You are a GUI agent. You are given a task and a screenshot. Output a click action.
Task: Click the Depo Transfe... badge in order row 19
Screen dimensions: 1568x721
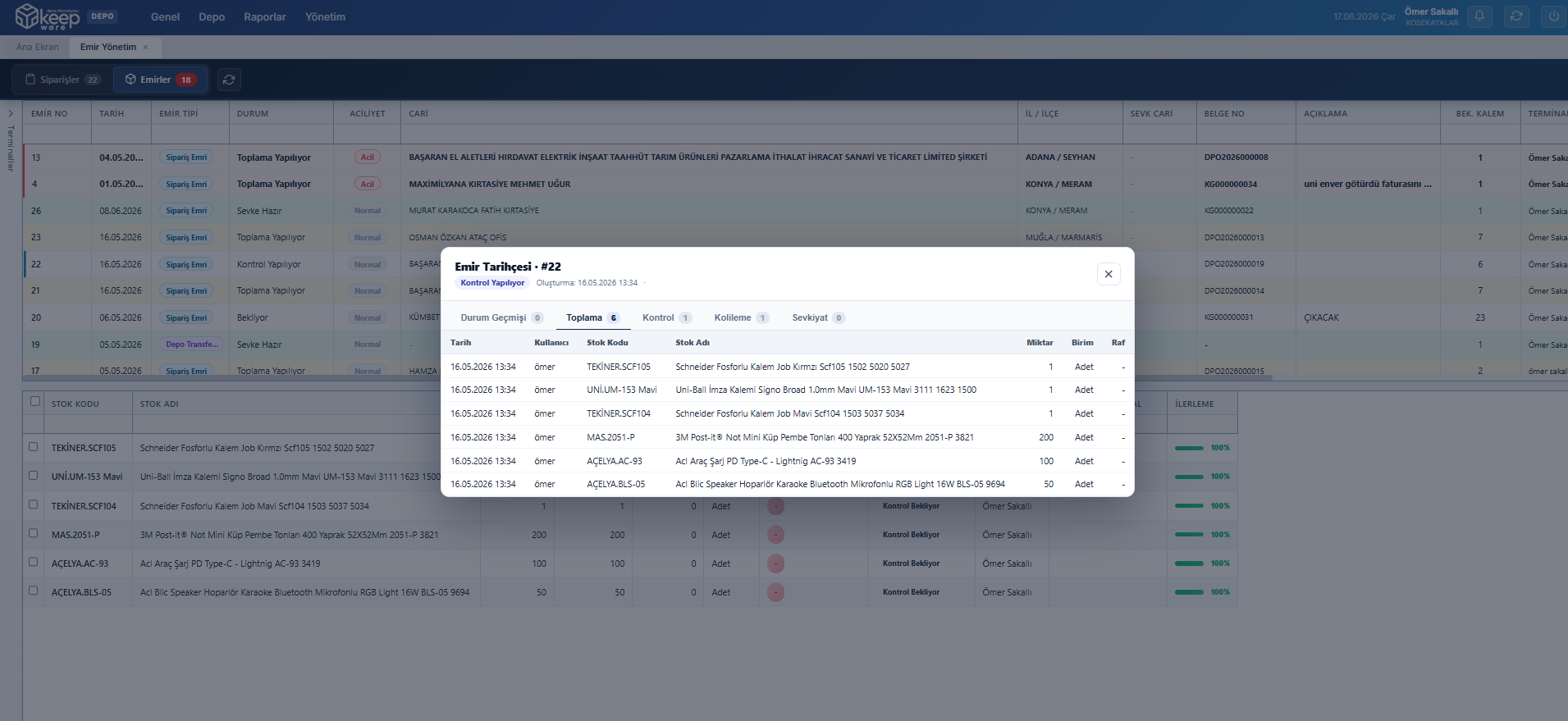click(192, 345)
